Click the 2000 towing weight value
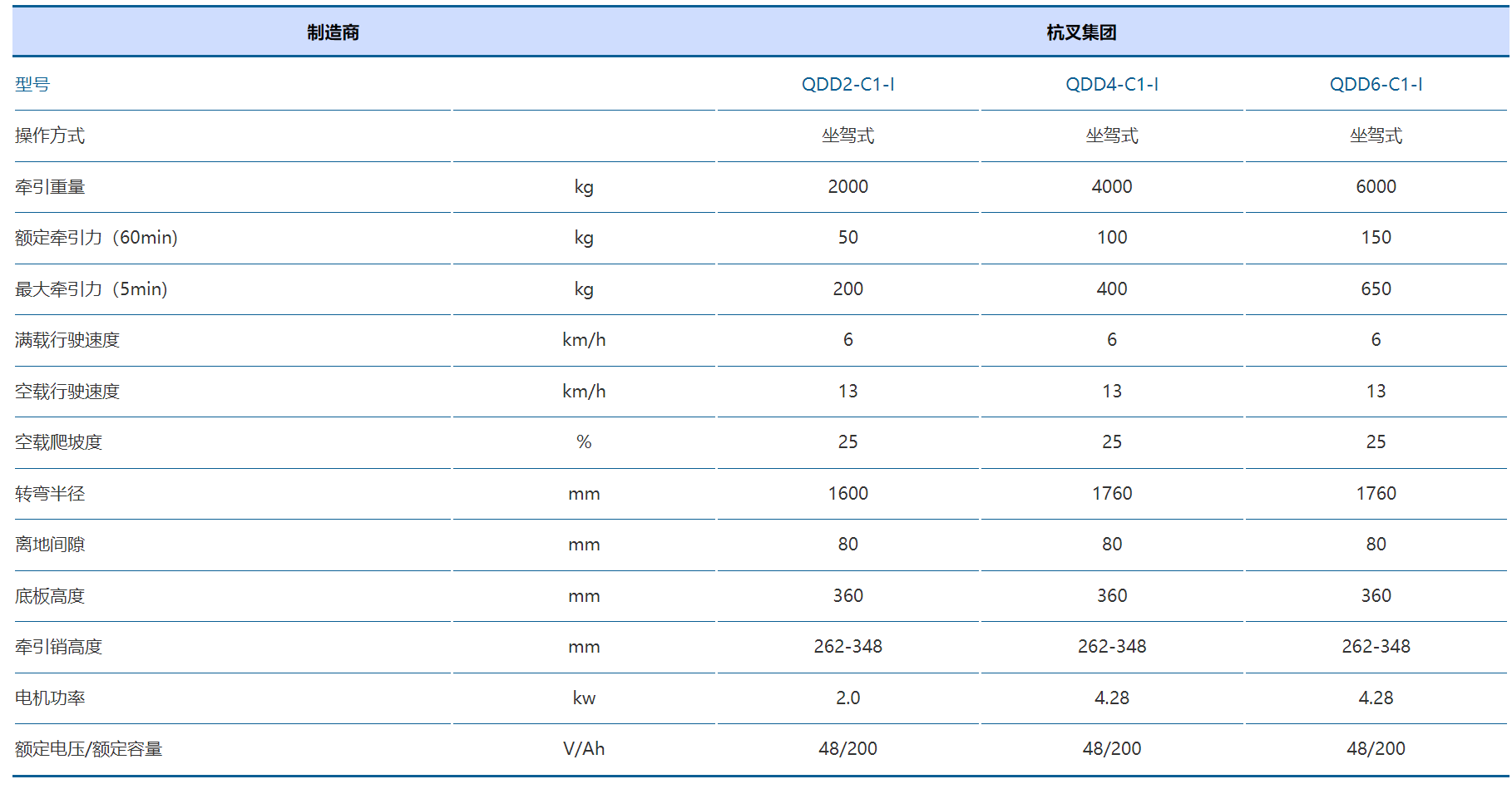Image resolution: width=1512 pixels, height=789 pixels. [x=847, y=187]
